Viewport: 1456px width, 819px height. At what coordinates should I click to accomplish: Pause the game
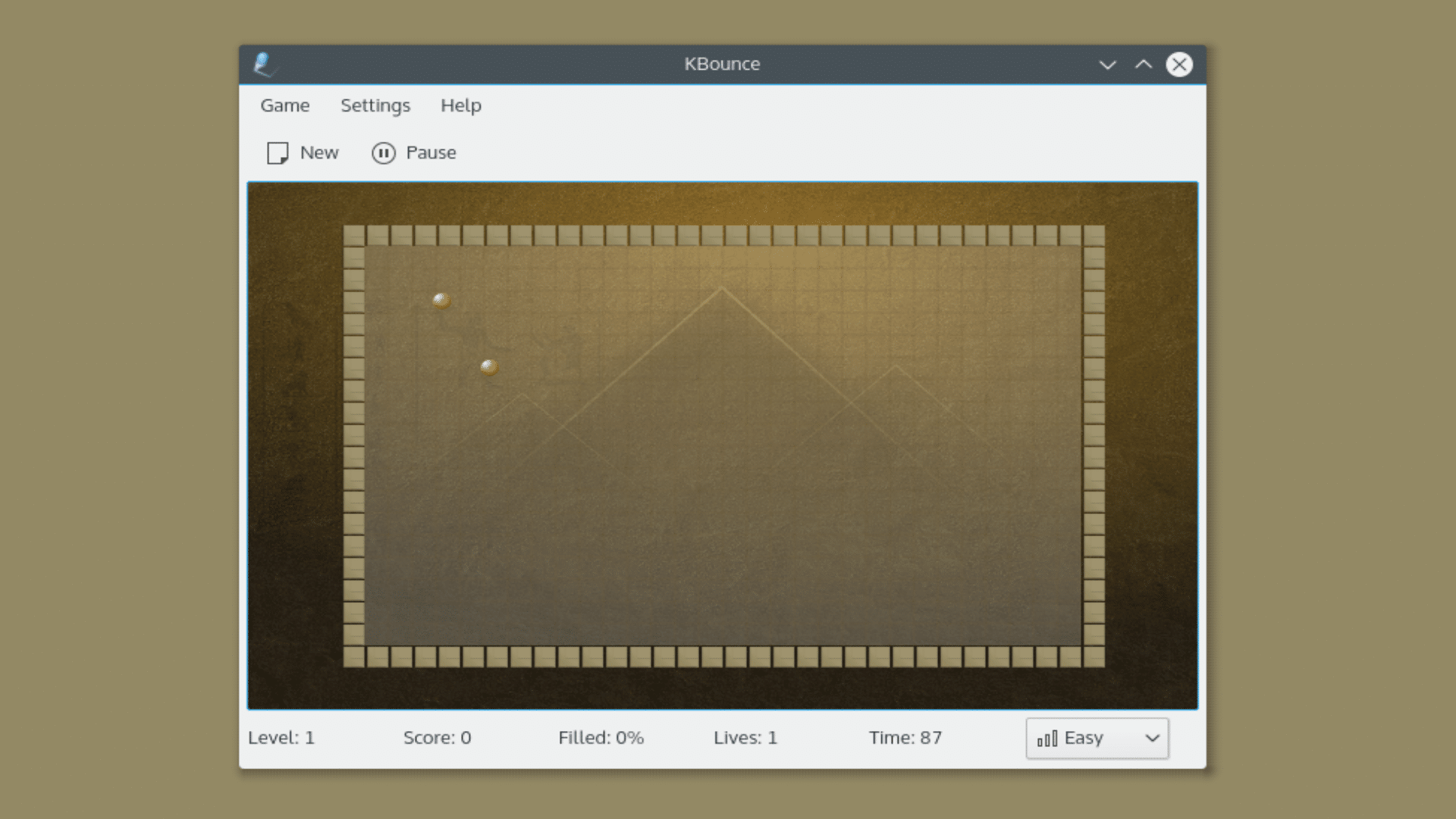tap(414, 153)
